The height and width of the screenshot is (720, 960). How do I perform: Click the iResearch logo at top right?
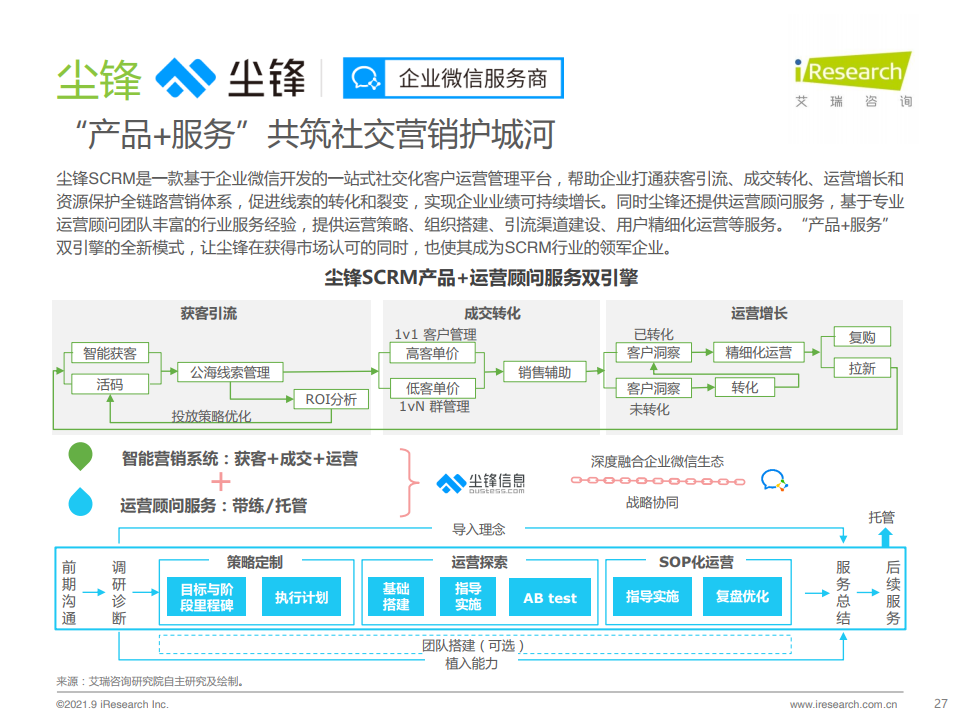[853, 80]
